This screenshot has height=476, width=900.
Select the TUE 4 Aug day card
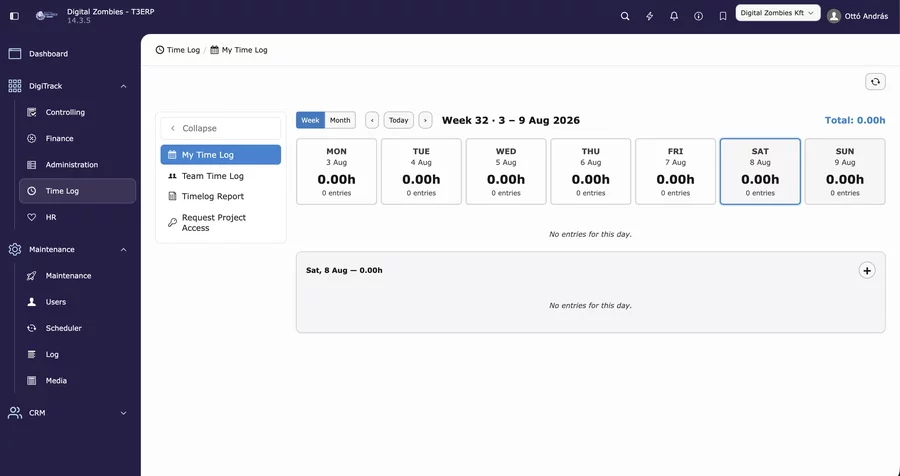[421, 171]
